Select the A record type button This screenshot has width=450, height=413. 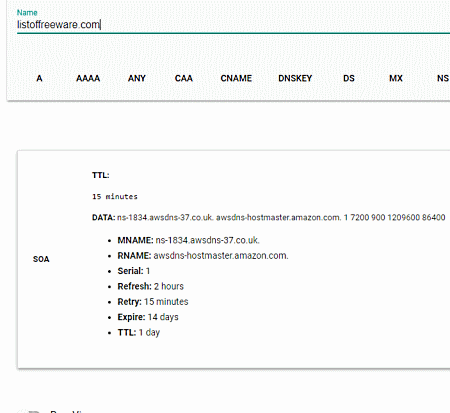pyautogui.click(x=39, y=78)
